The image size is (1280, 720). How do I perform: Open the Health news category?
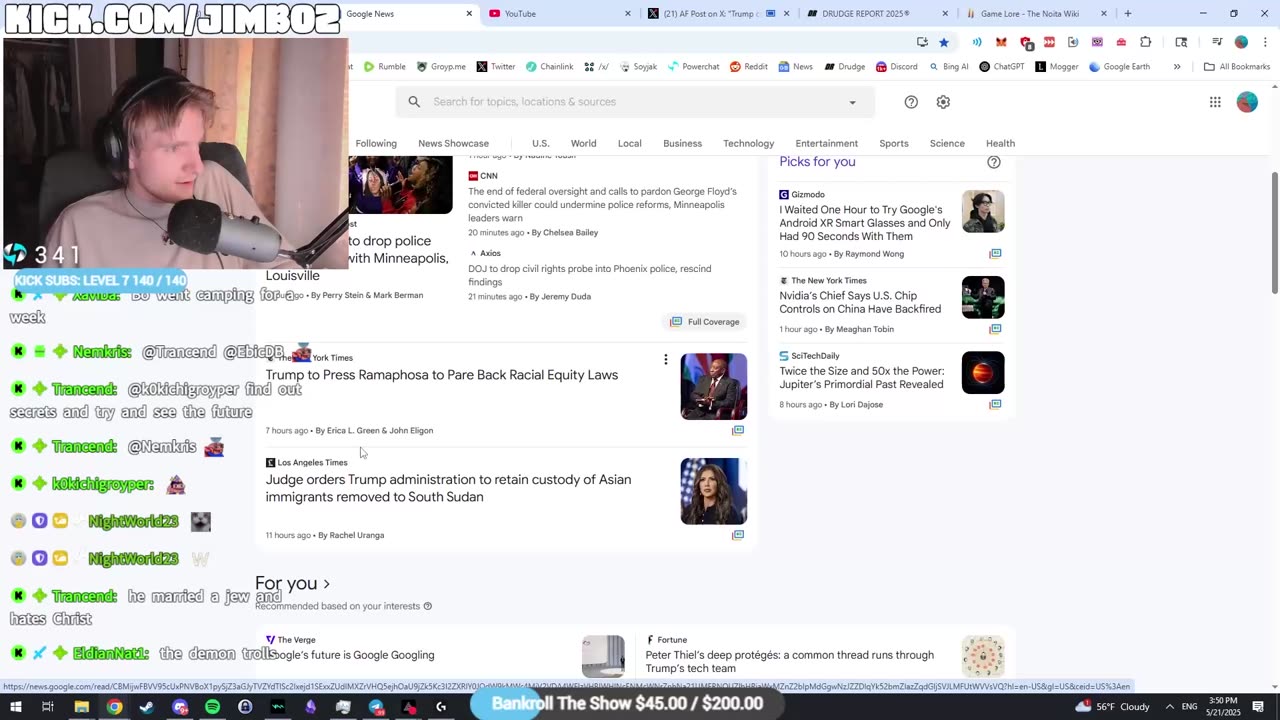click(1000, 143)
